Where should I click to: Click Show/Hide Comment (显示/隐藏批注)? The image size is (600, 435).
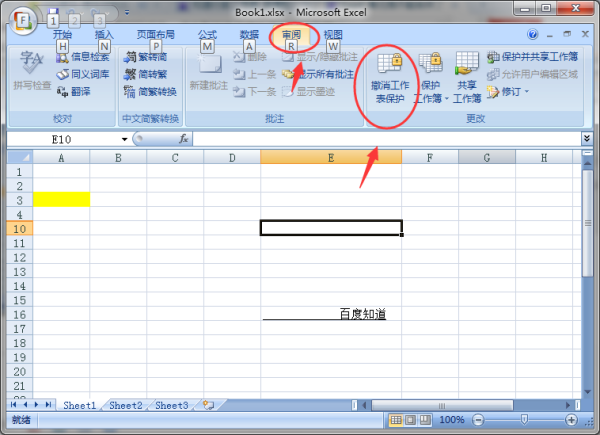pyautogui.click(x=320, y=57)
